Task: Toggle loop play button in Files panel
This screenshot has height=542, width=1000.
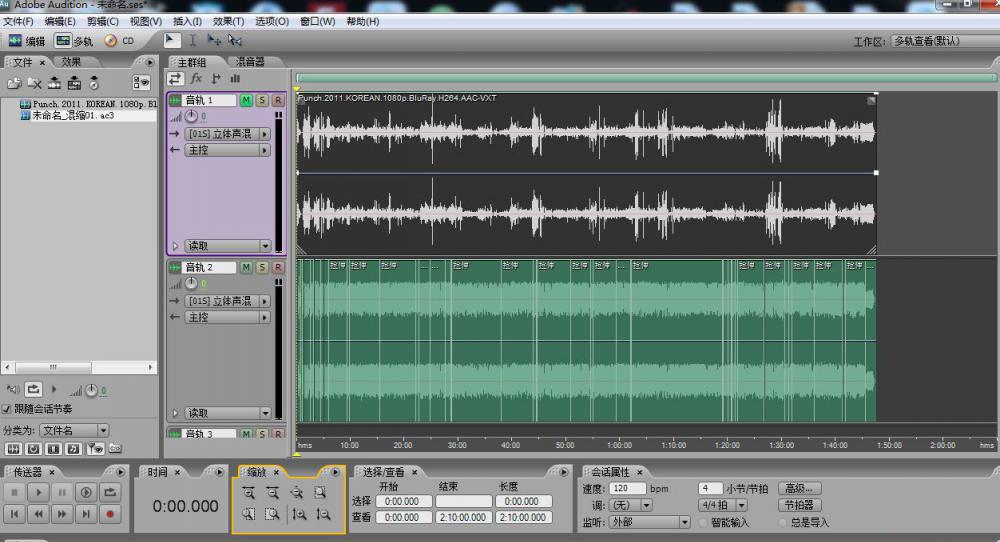Action: [x=33, y=389]
